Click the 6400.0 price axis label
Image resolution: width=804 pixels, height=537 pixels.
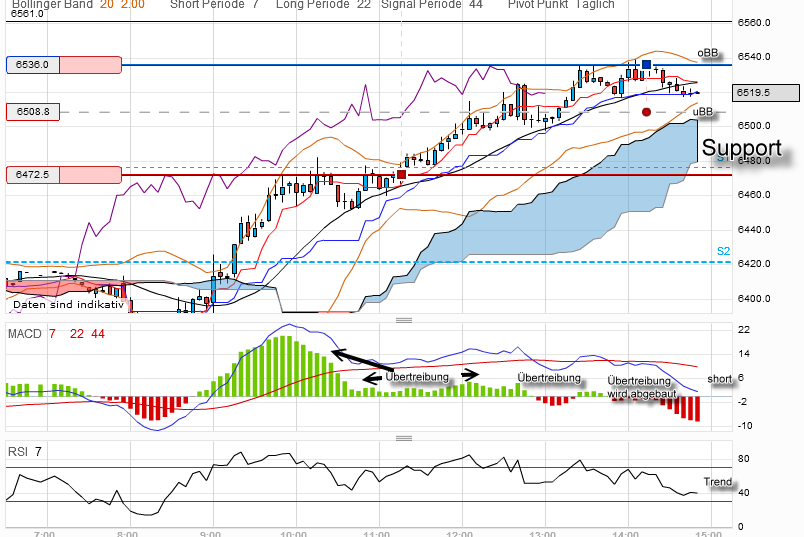pyautogui.click(x=754, y=299)
